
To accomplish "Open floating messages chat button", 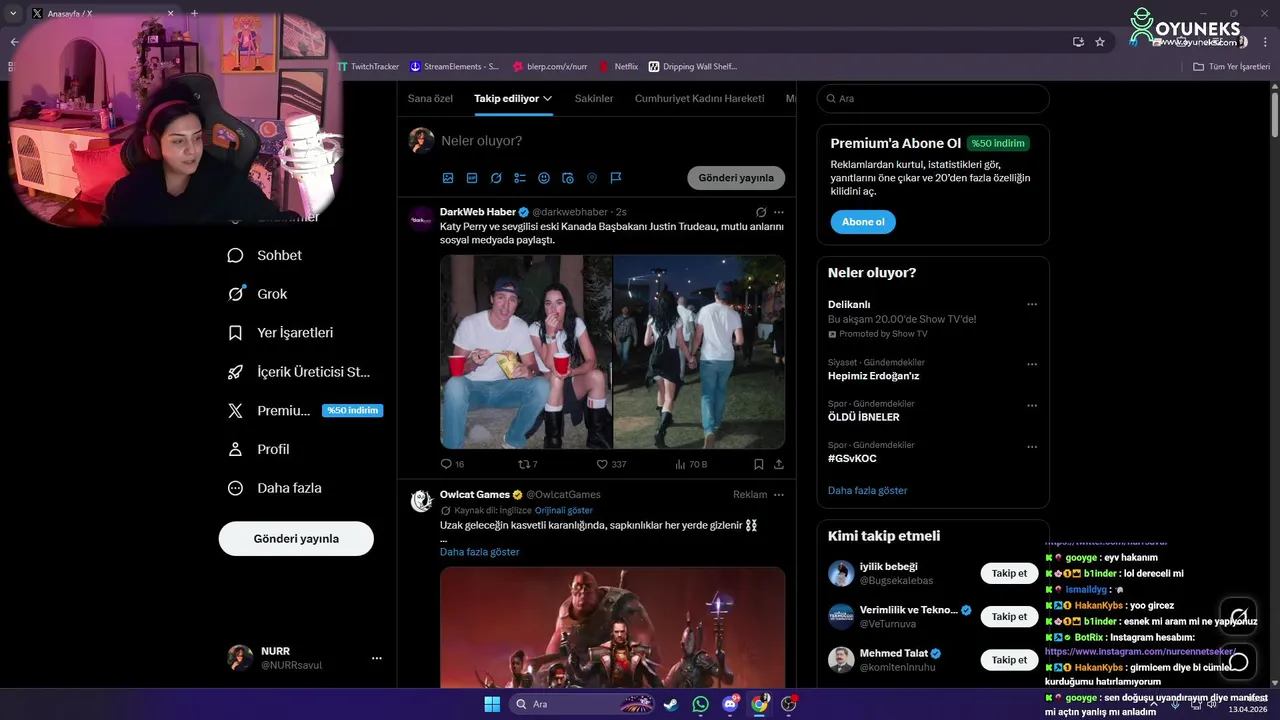I will (1239, 661).
